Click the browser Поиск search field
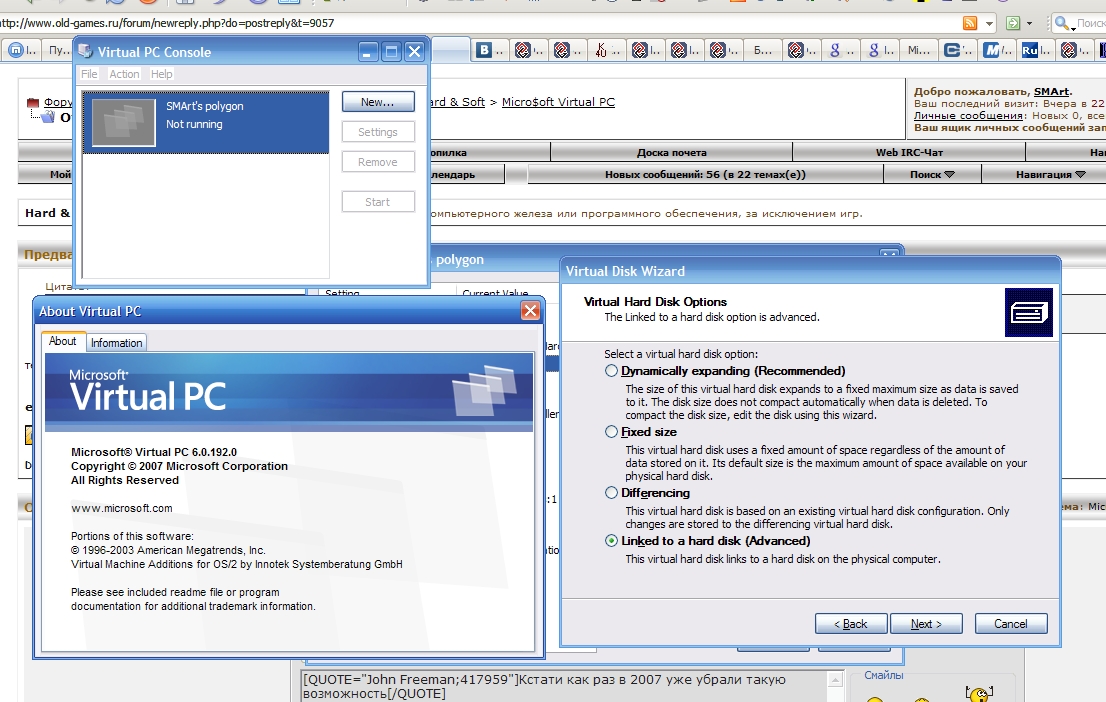Viewport: 1106px width, 702px height. coord(1090,23)
